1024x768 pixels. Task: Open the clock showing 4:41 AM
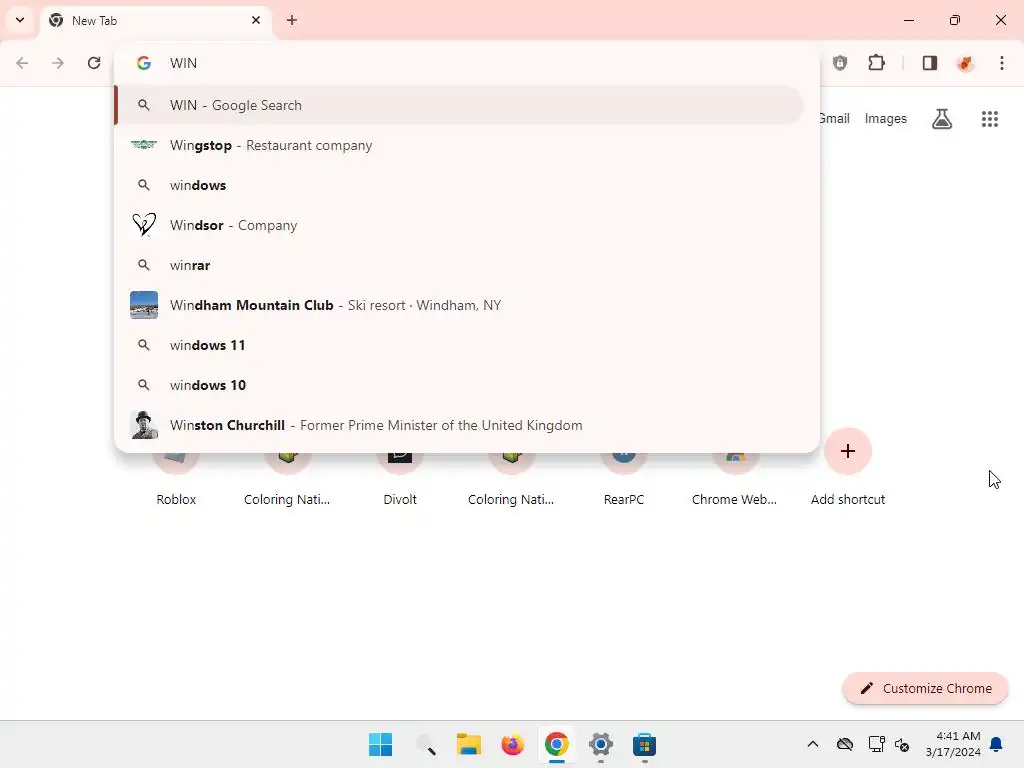(953, 744)
